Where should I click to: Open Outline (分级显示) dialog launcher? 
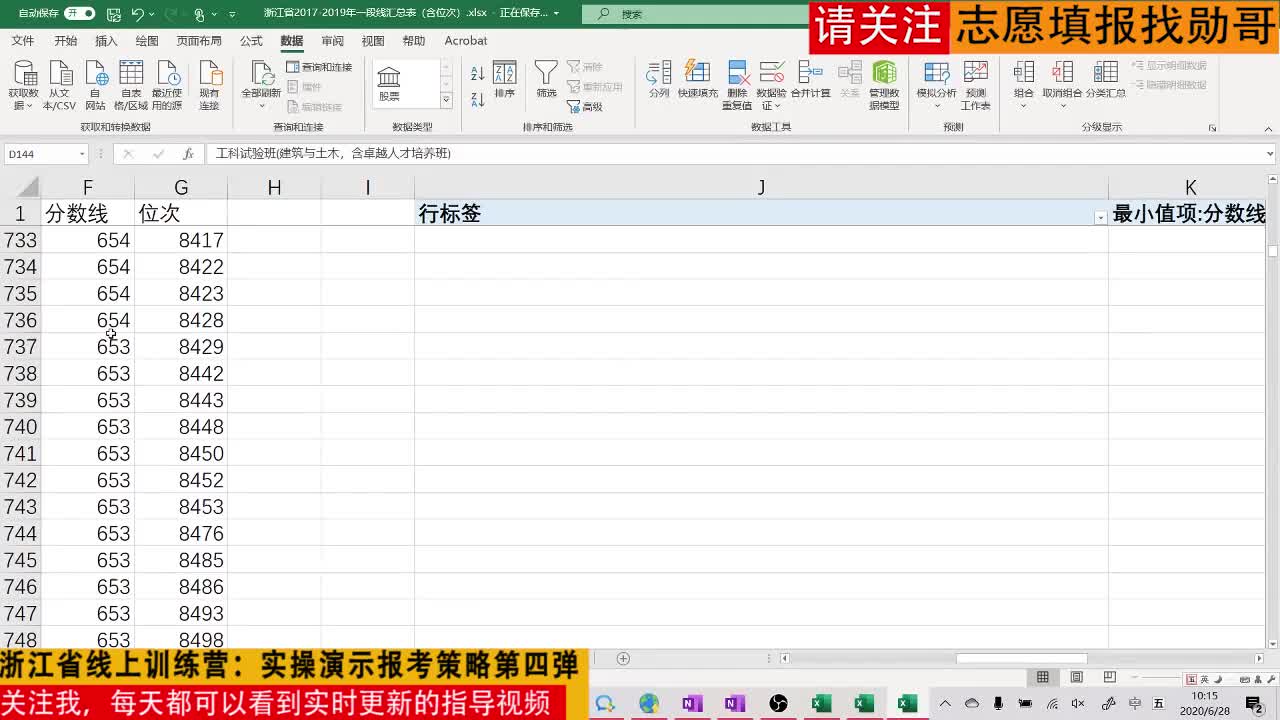pos(1212,128)
